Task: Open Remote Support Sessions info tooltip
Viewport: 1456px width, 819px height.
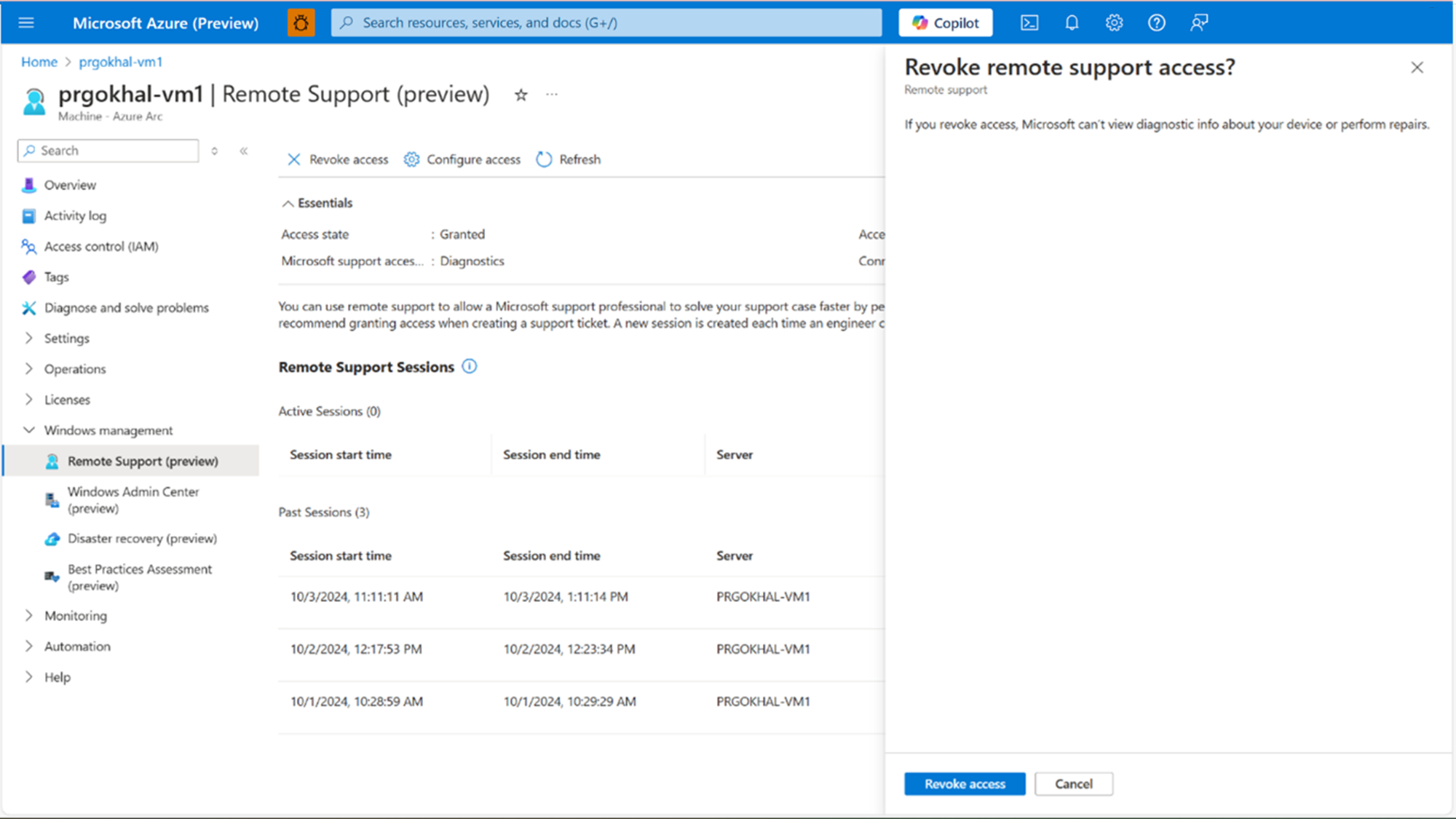Action: pos(470,367)
